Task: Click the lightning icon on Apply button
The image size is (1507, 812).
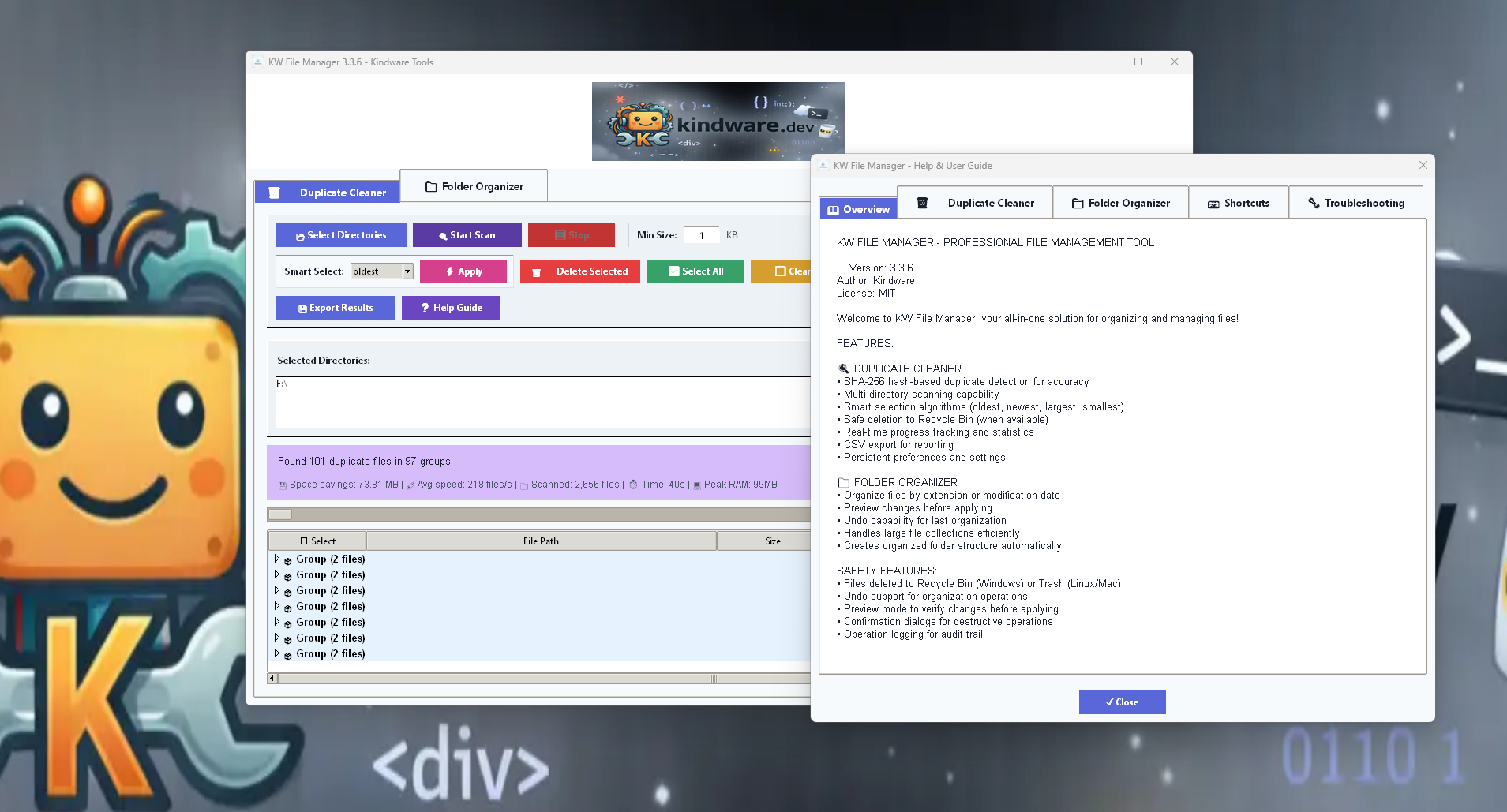Action: [450, 271]
